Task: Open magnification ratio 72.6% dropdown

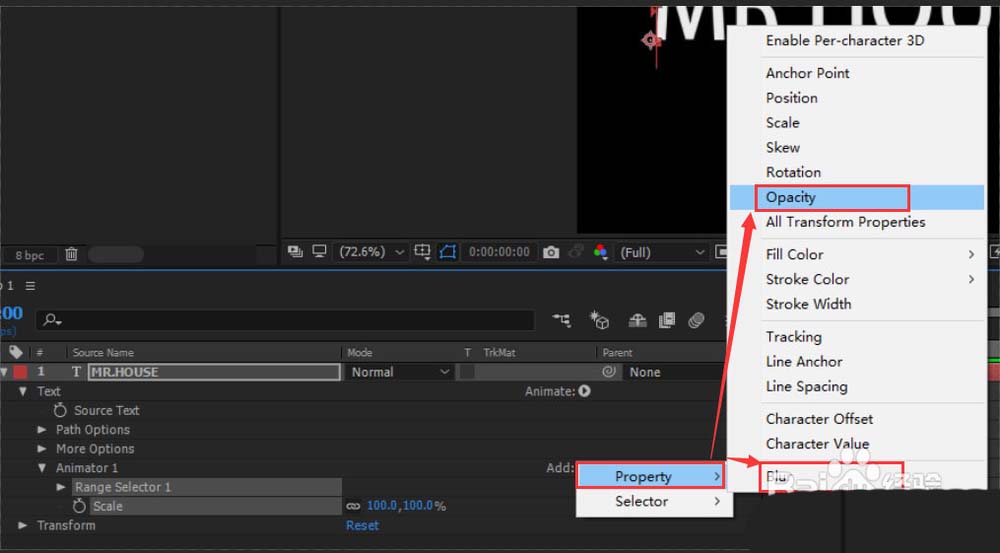Action: point(372,252)
